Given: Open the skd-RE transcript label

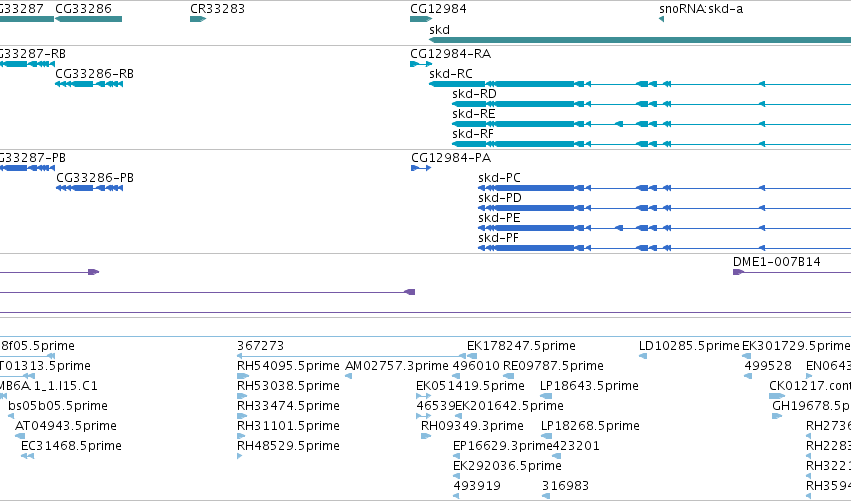Looking at the screenshot, I should pyautogui.click(x=473, y=113).
